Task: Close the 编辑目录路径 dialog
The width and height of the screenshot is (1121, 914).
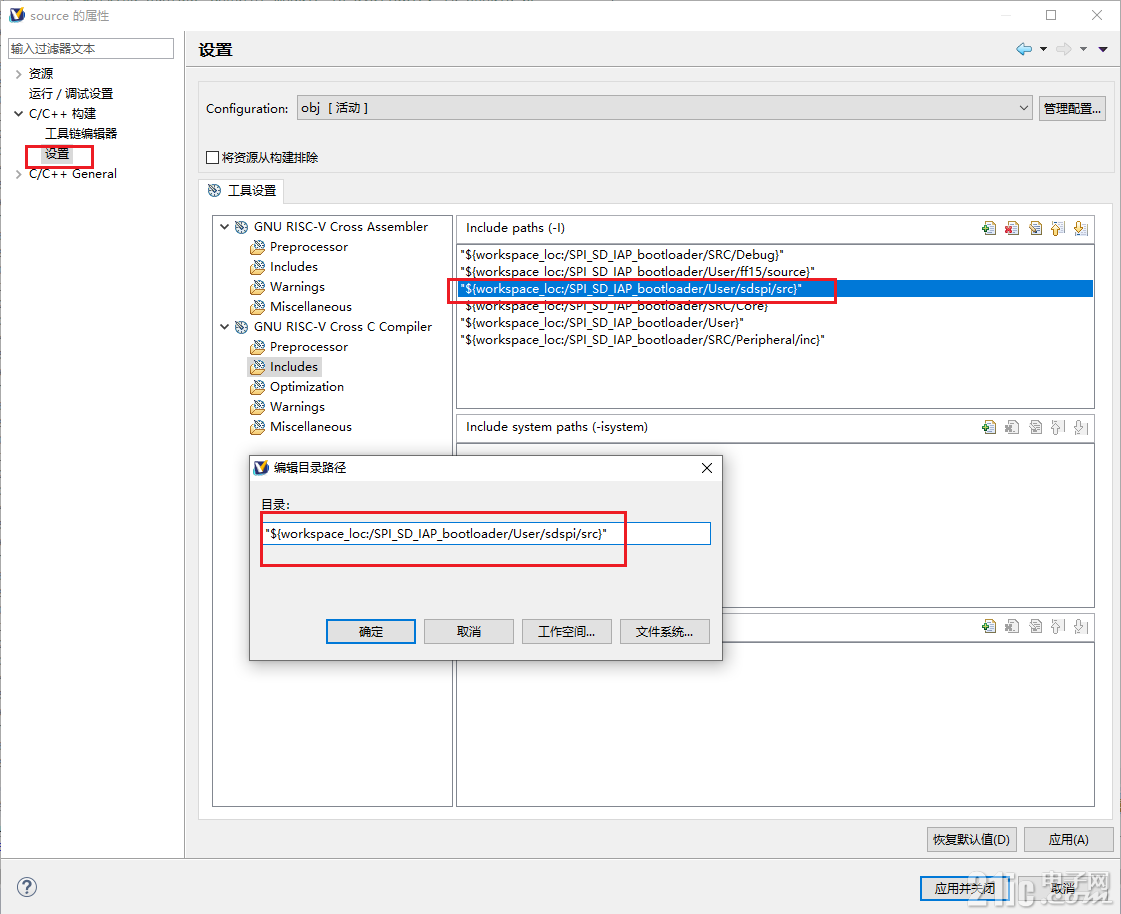Action: pos(706,468)
